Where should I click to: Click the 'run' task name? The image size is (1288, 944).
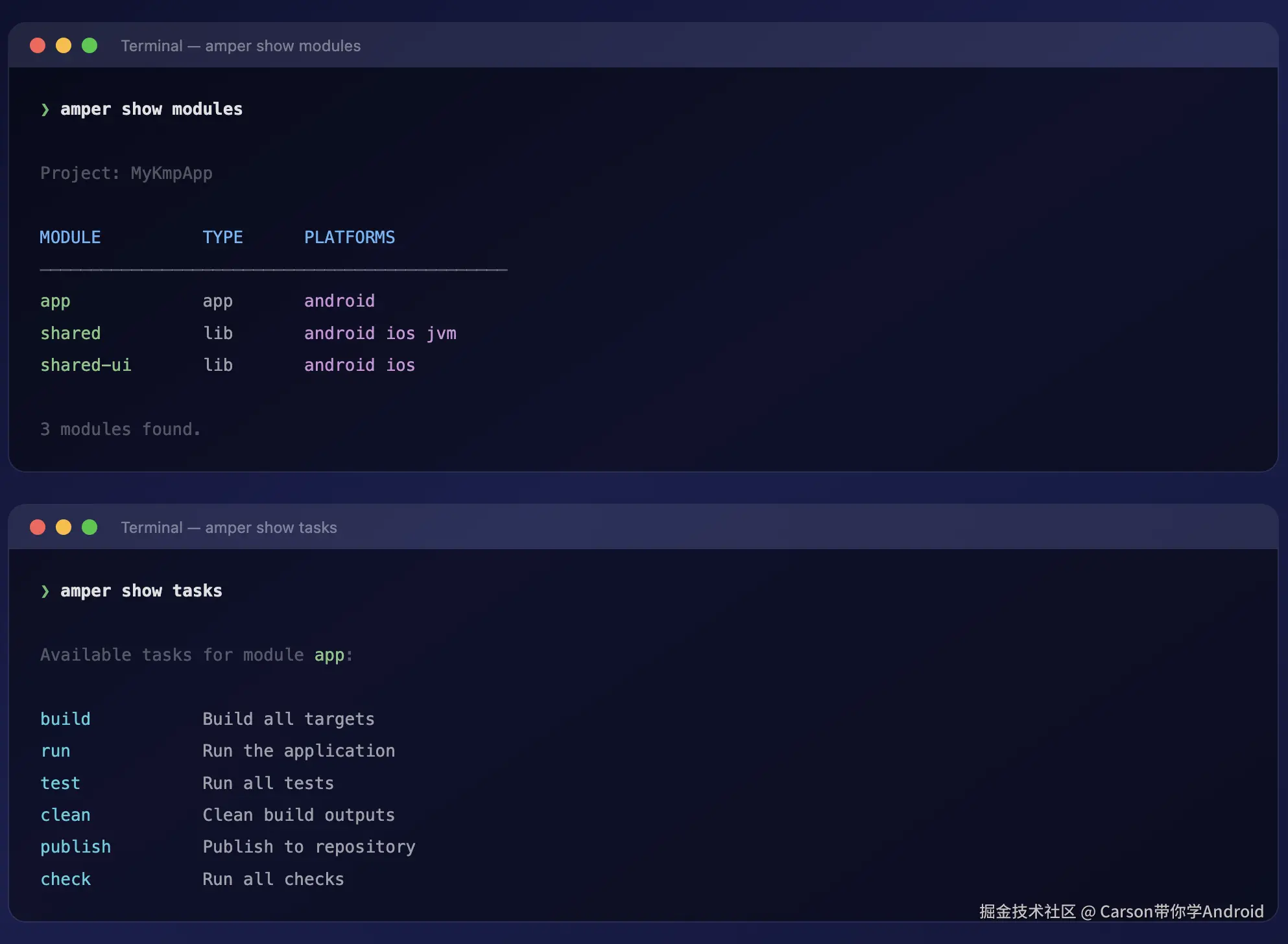tap(55, 751)
